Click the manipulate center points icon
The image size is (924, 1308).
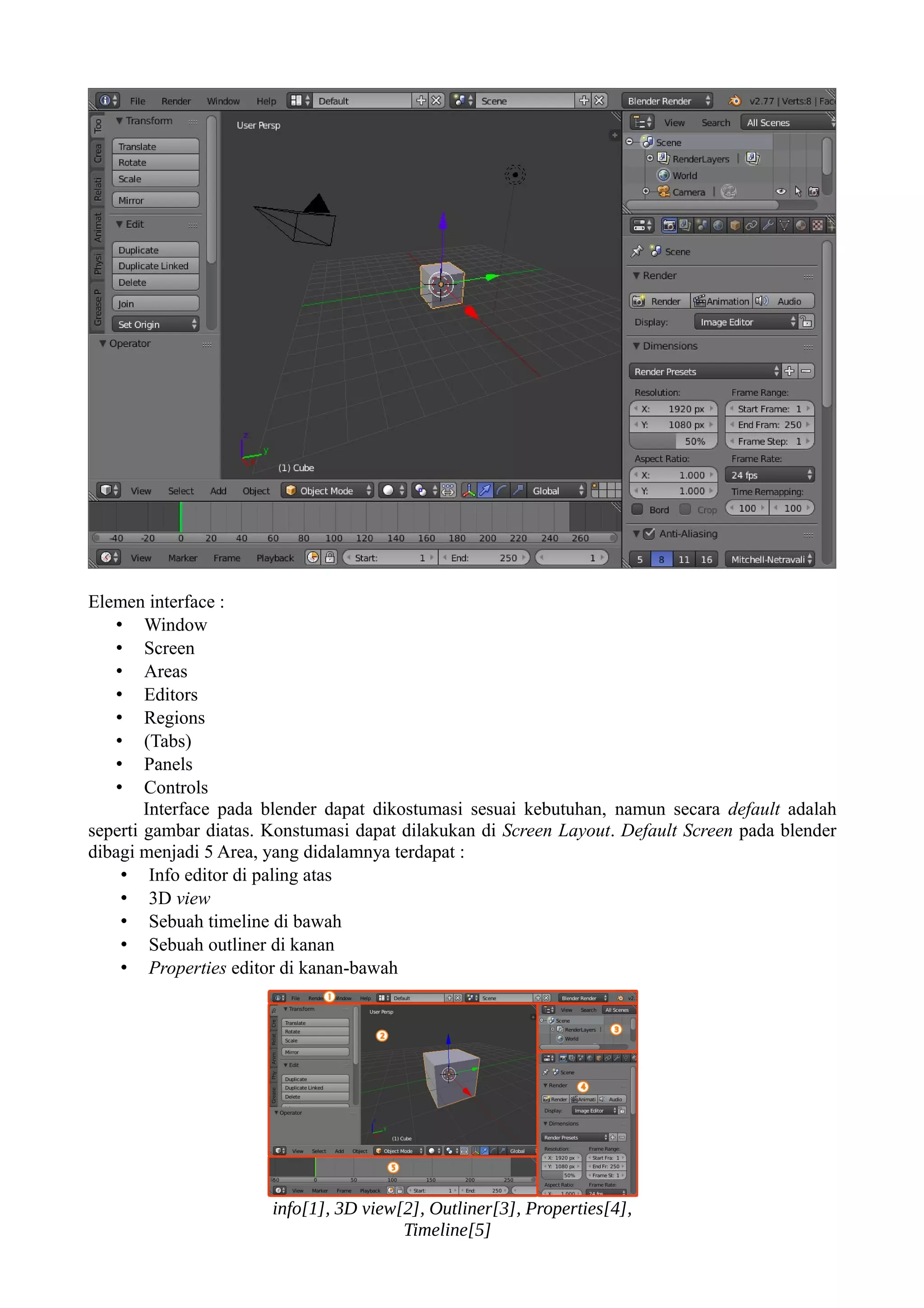point(448,490)
